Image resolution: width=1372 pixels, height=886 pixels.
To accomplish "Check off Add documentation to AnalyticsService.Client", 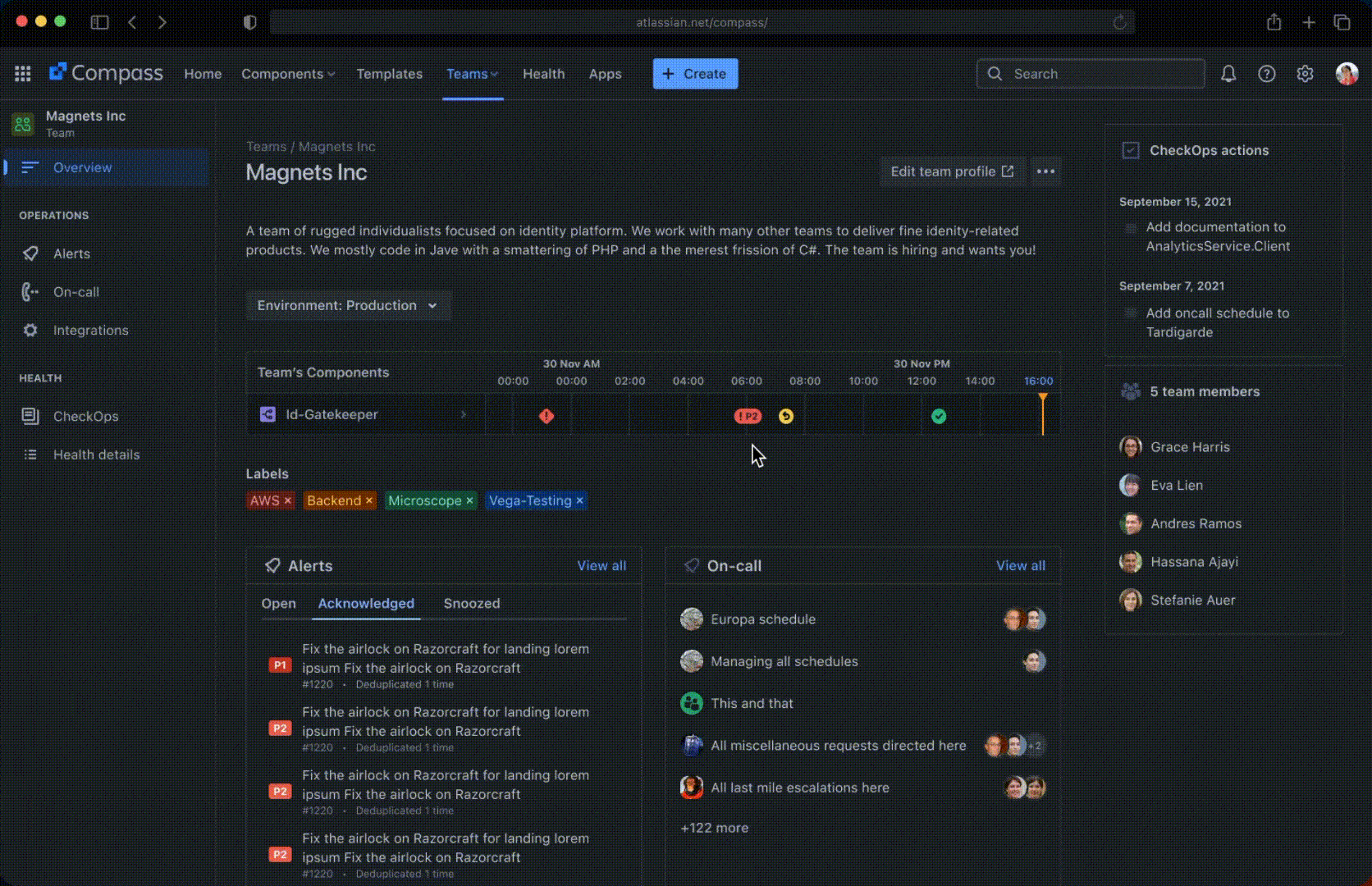I will (x=1132, y=227).
